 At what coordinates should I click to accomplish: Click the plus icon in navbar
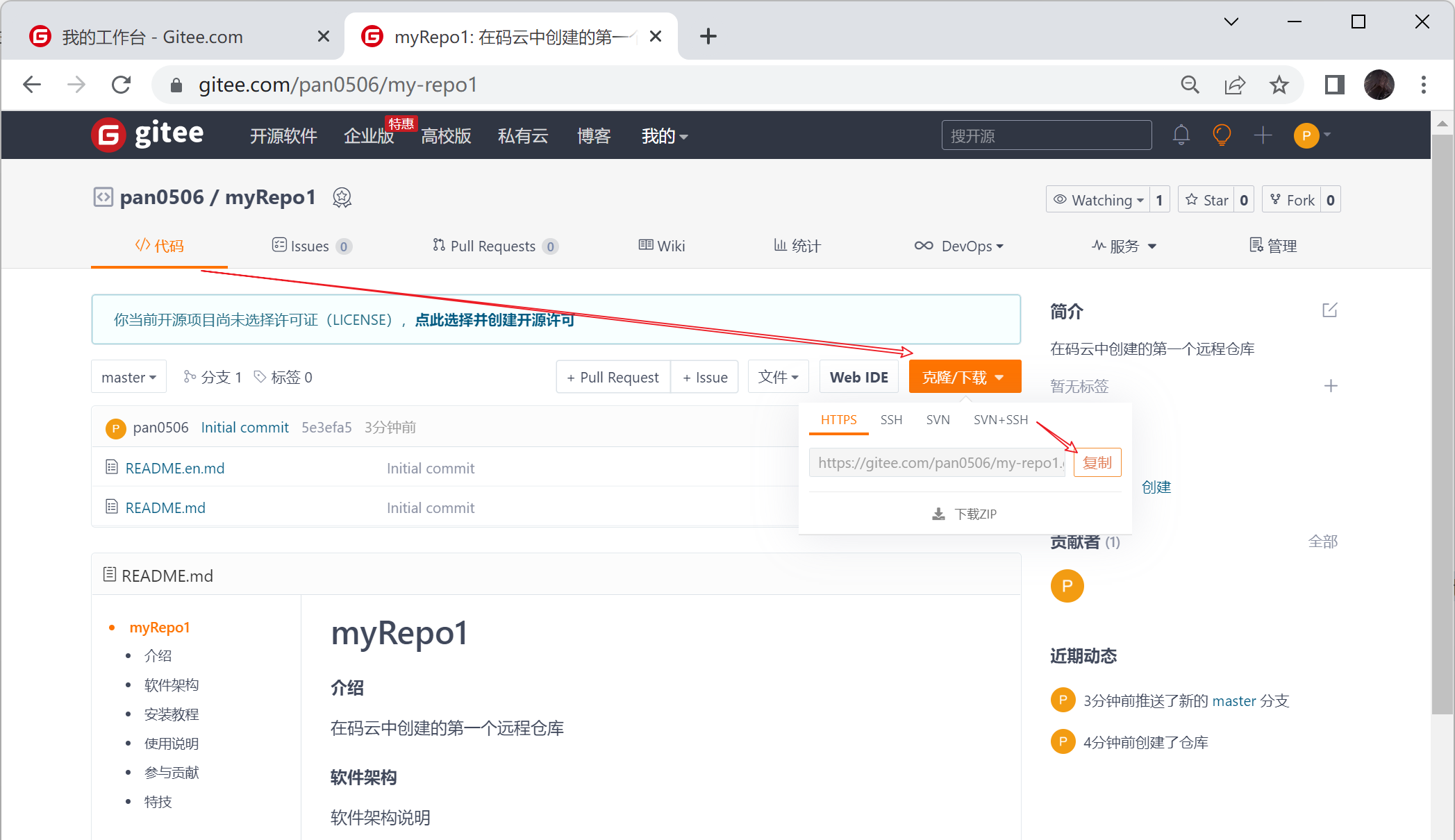coord(1263,135)
